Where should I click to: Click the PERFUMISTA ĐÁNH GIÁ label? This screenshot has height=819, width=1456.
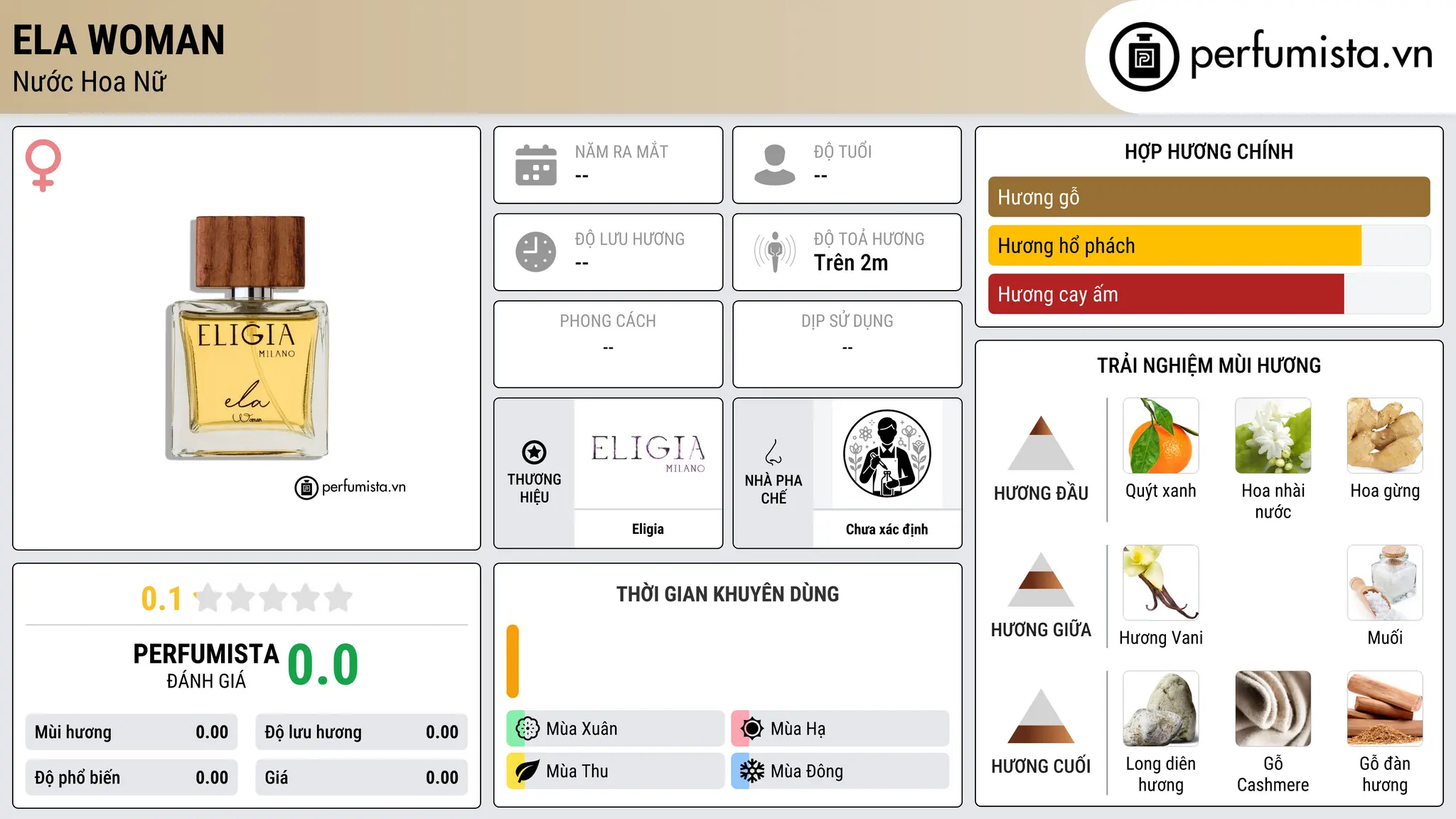206,665
